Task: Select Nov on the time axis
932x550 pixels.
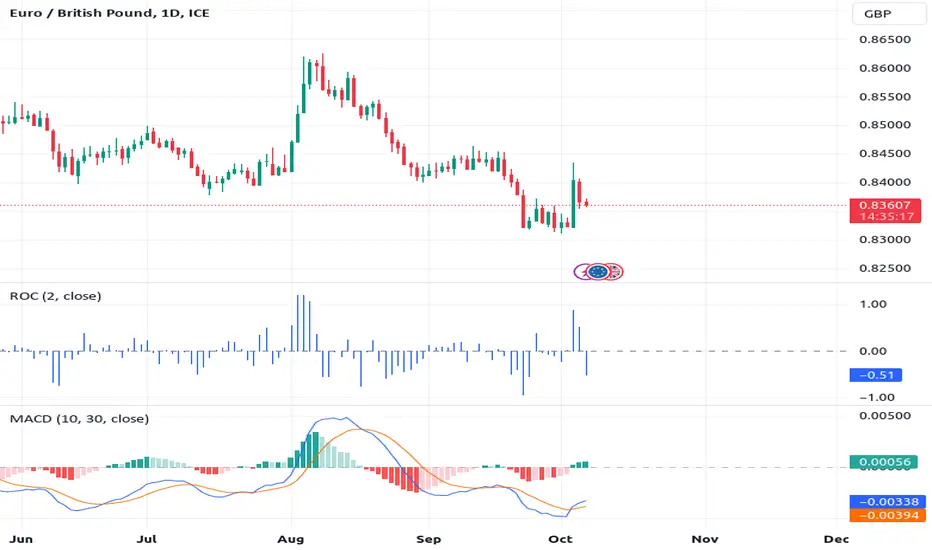Action: point(704,539)
